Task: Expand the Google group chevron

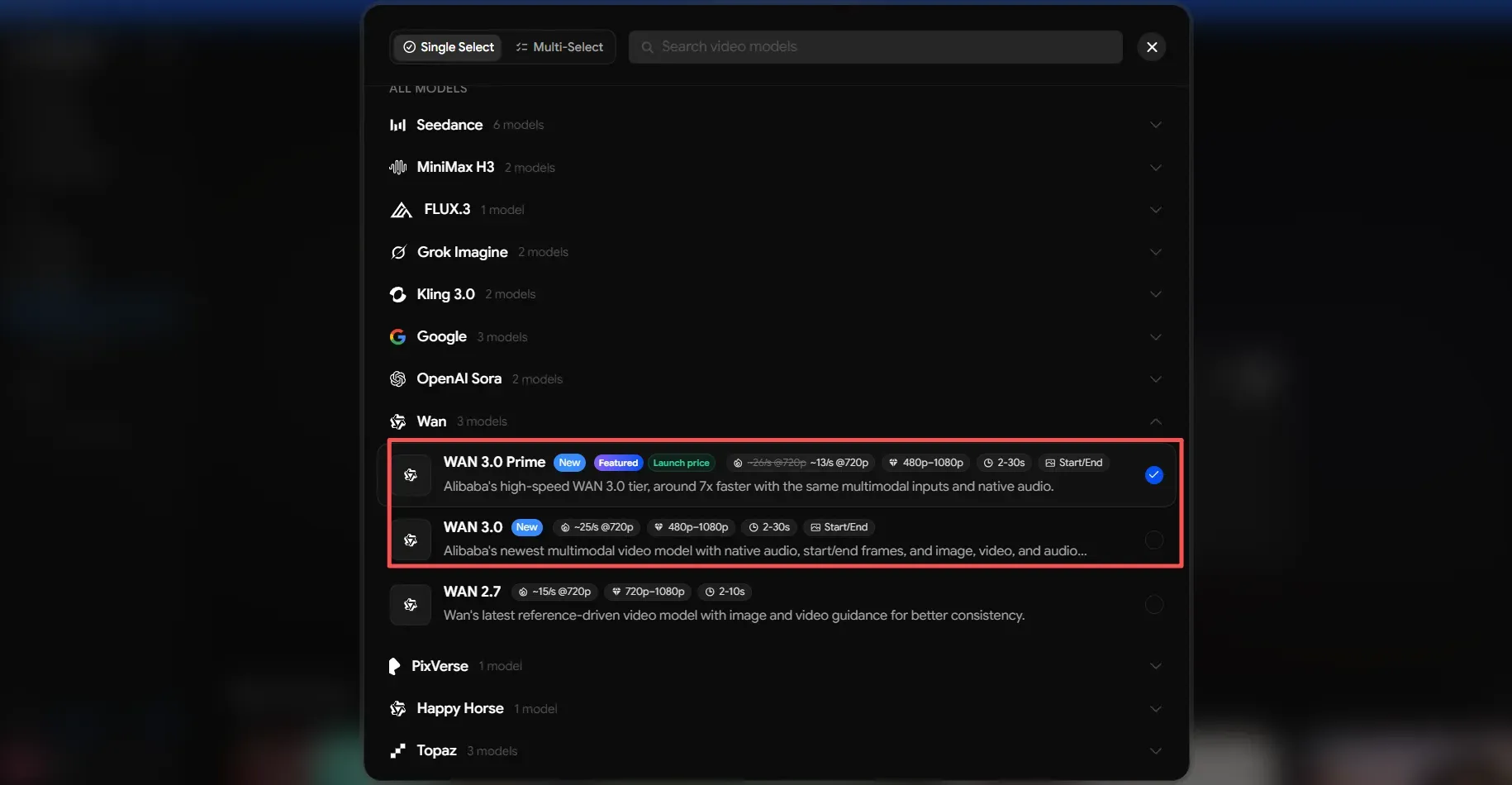Action: pos(1156,337)
